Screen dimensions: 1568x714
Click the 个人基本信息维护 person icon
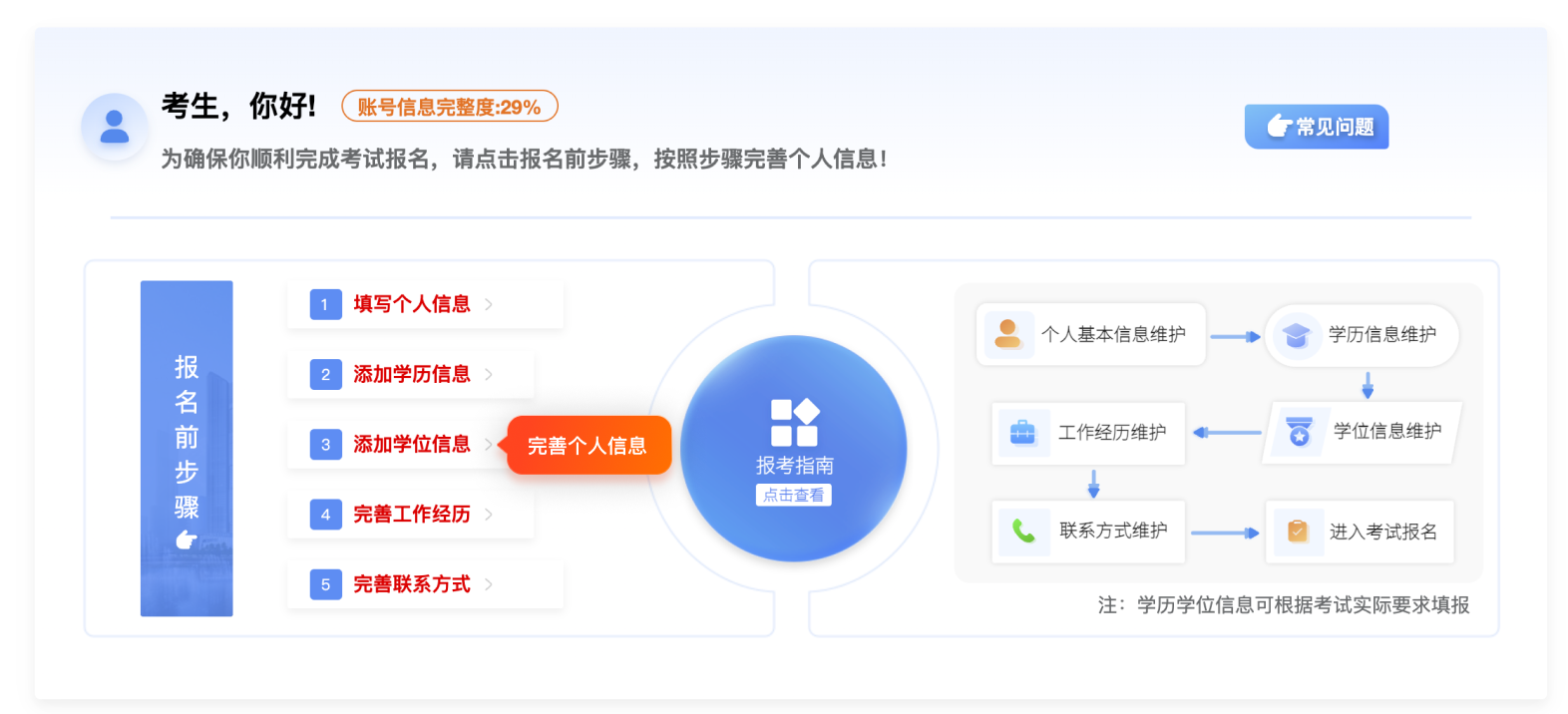[1008, 334]
